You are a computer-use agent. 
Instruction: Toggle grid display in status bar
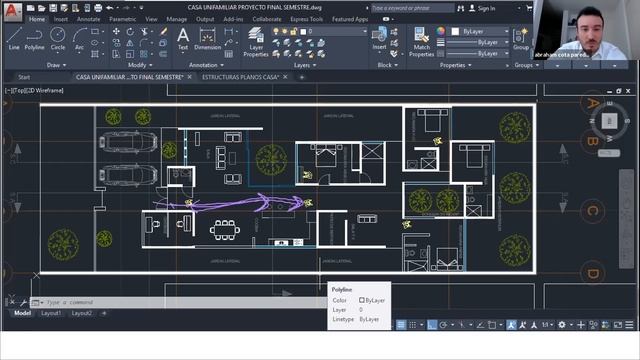pyautogui.click(x=401, y=324)
